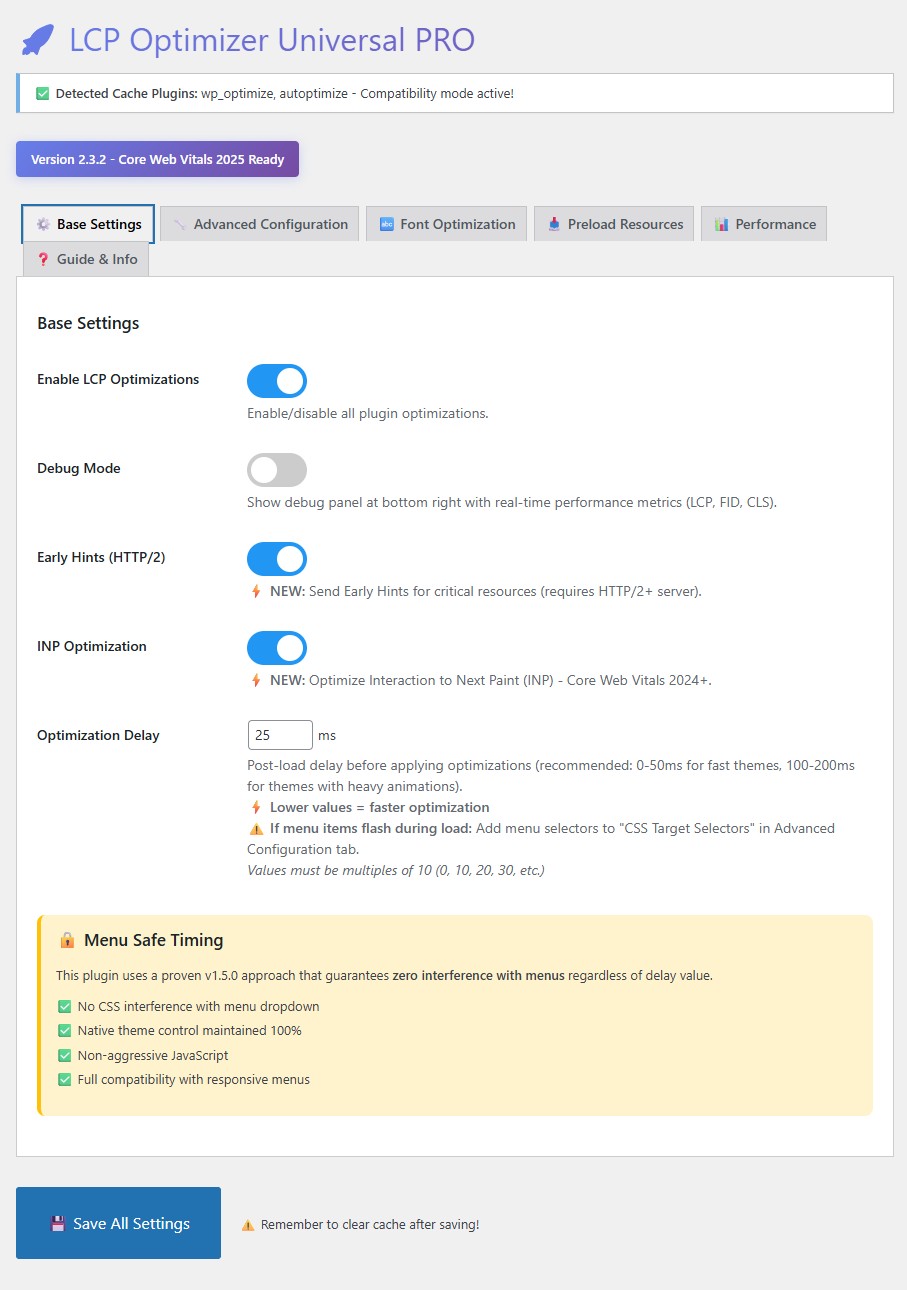Turn on the Debug Mode switch

click(277, 470)
